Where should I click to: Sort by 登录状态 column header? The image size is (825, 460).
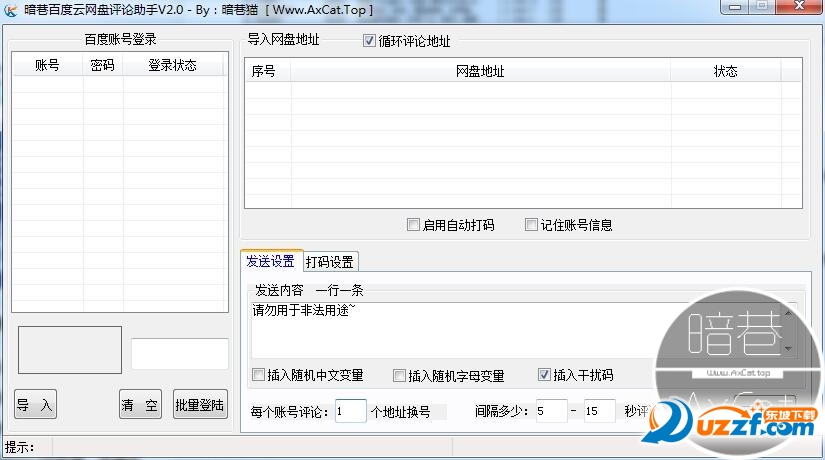point(173,65)
